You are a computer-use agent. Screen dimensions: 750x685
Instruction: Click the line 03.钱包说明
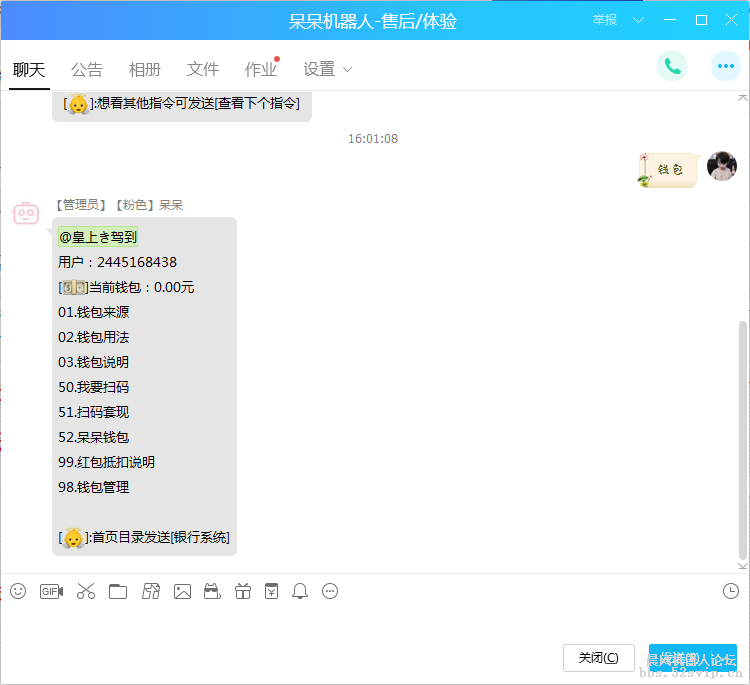tap(93, 362)
